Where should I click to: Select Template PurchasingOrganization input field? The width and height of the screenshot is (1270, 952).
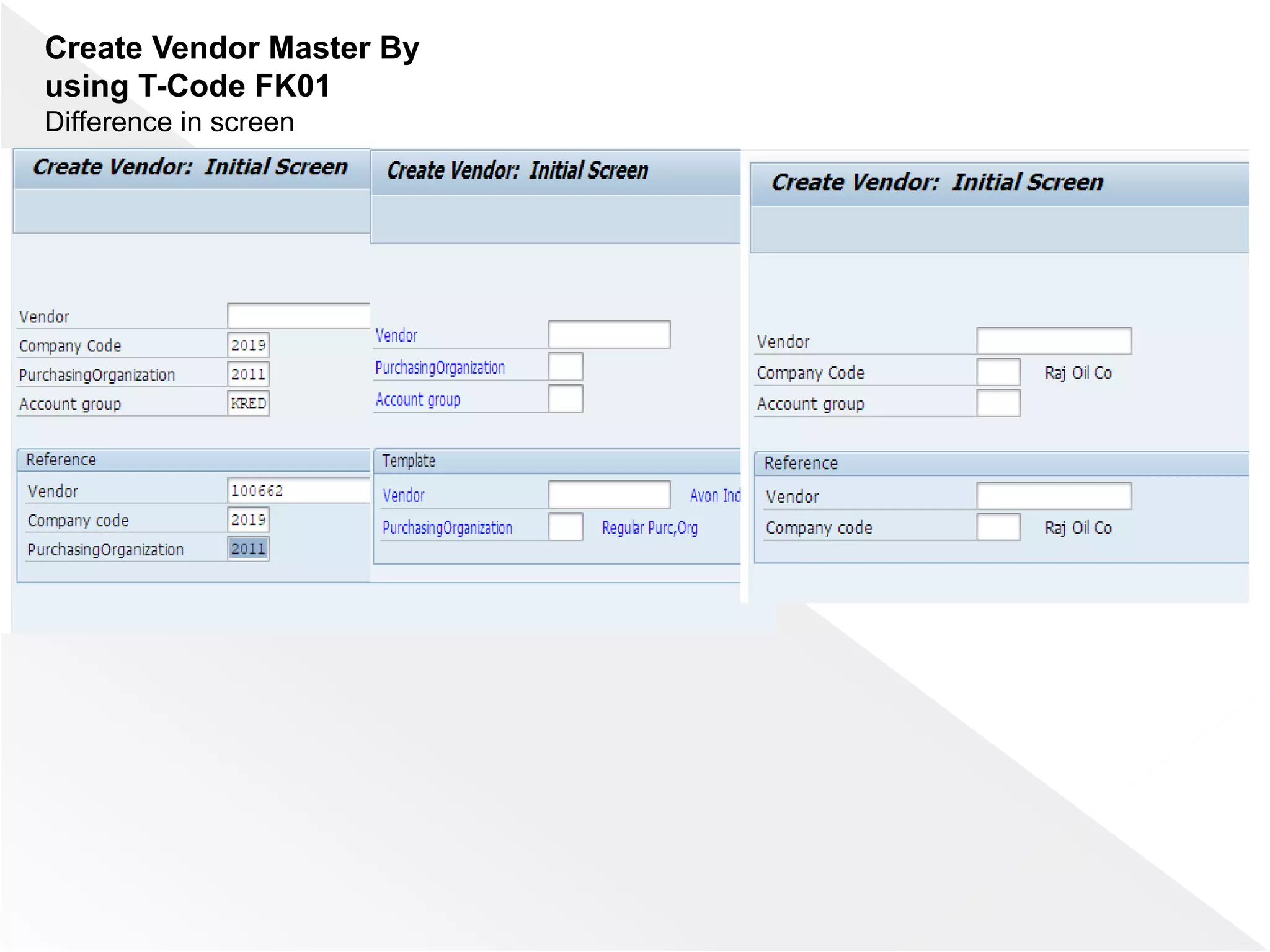(x=566, y=527)
